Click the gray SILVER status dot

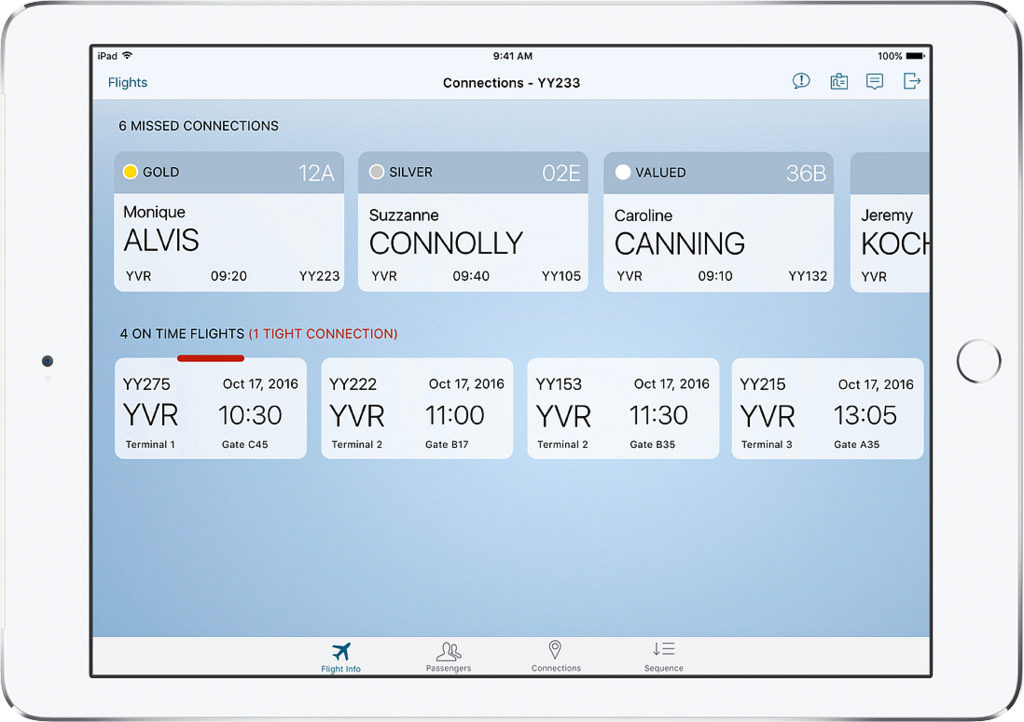[x=376, y=172]
